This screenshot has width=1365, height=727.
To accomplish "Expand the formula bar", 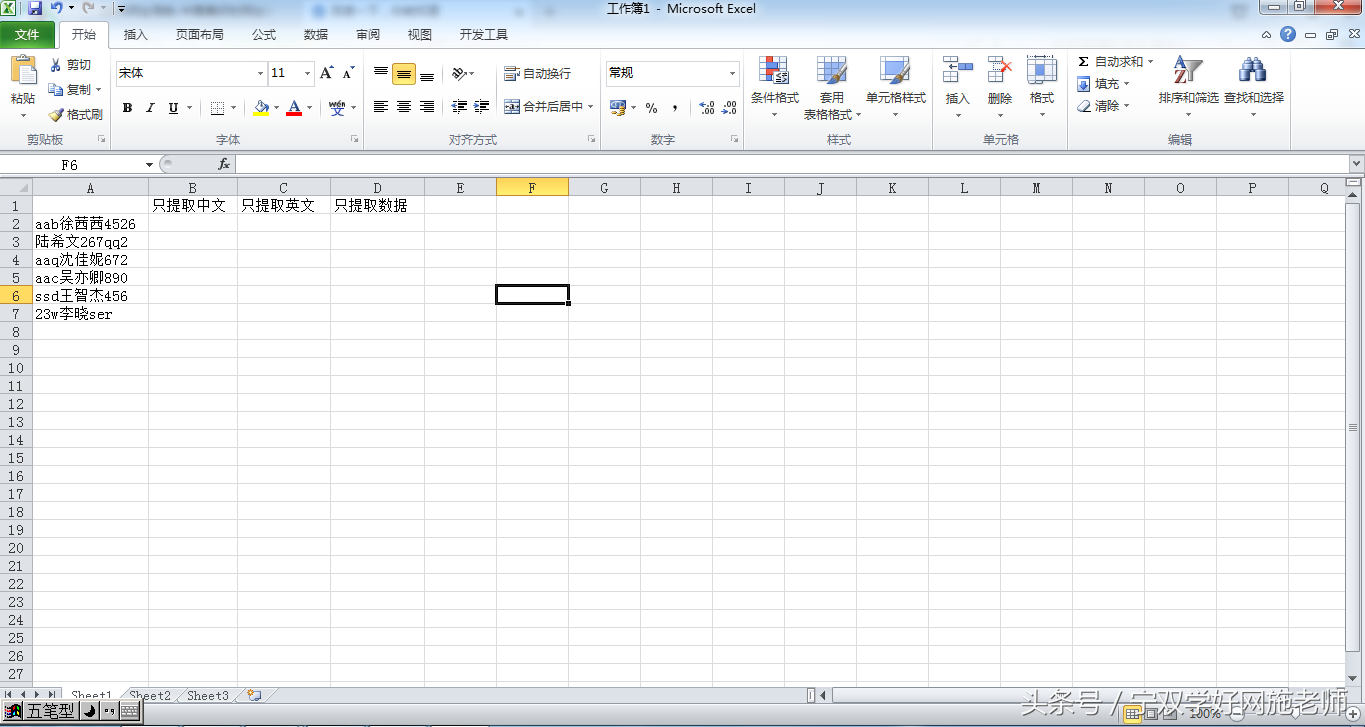I will coord(1356,164).
